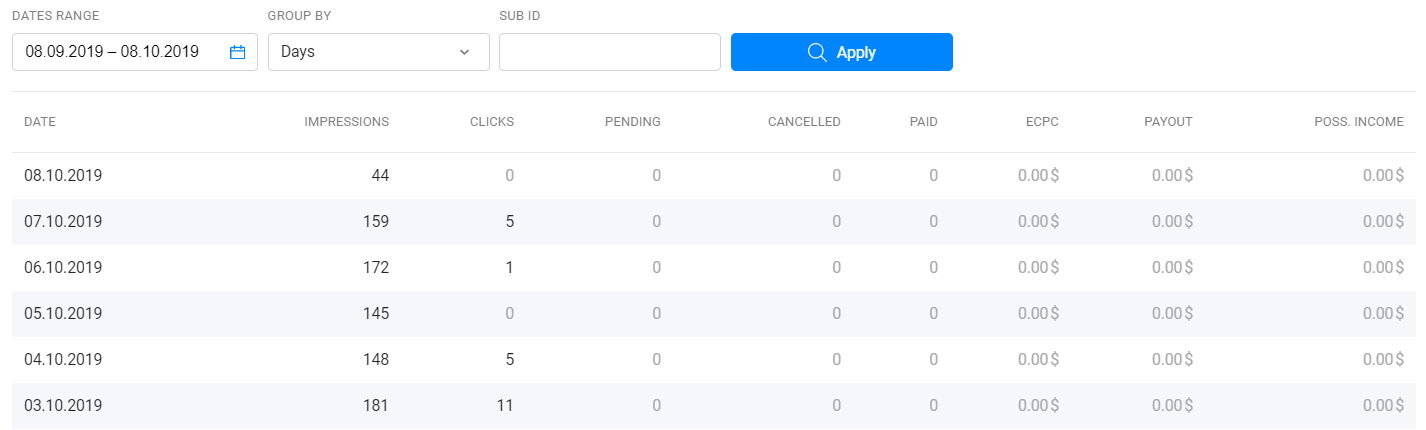Open the Days group-by dropdown

click(379, 52)
